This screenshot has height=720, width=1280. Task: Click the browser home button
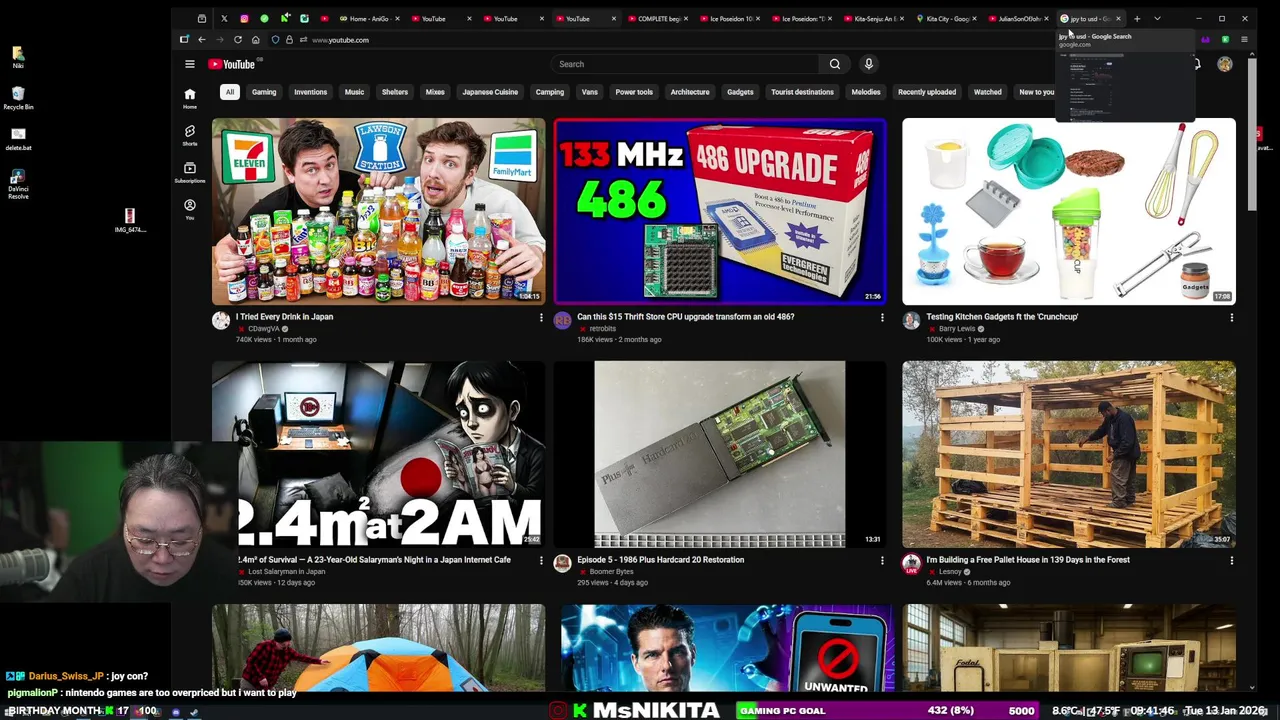pos(255,40)
